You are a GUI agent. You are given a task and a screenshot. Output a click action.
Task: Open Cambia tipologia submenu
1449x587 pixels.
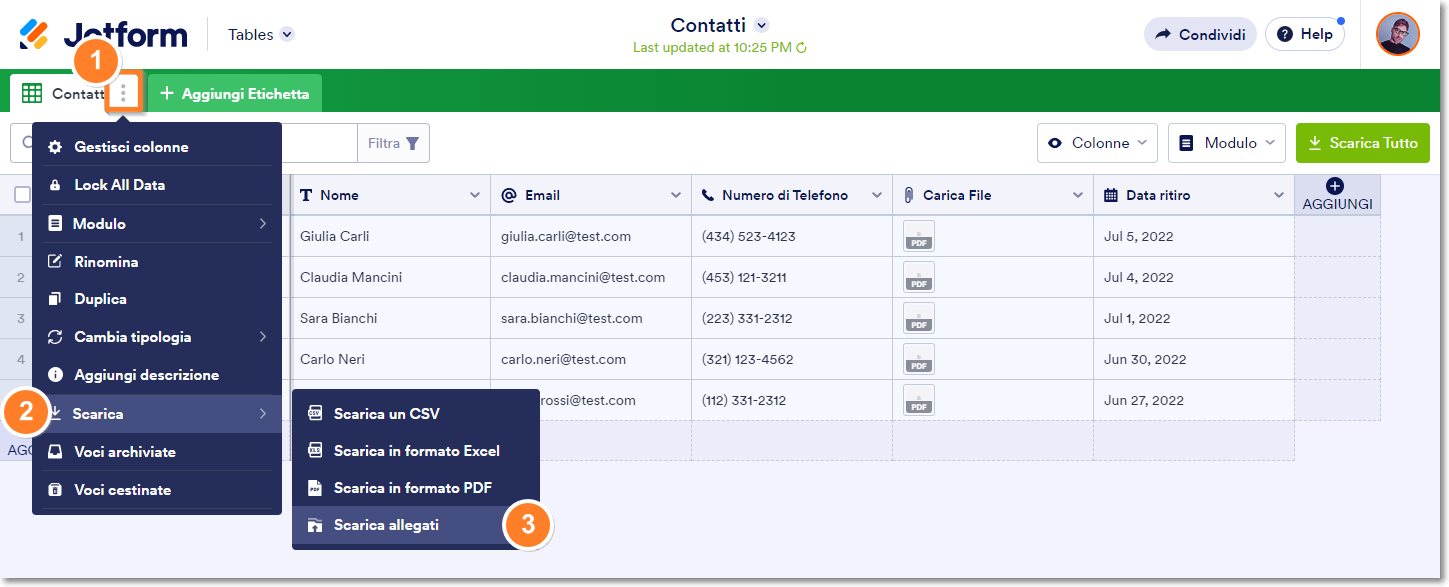pyautogui.click(x=157, y=337)
